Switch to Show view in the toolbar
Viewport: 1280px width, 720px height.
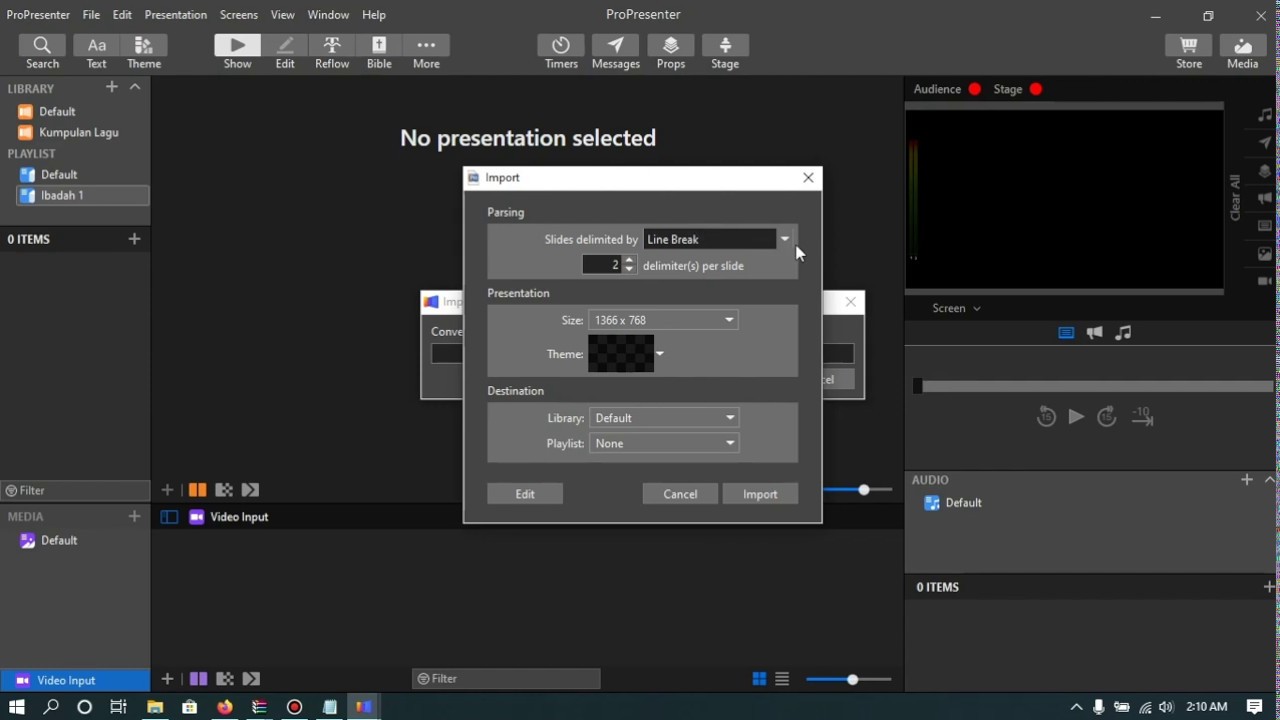237,52
